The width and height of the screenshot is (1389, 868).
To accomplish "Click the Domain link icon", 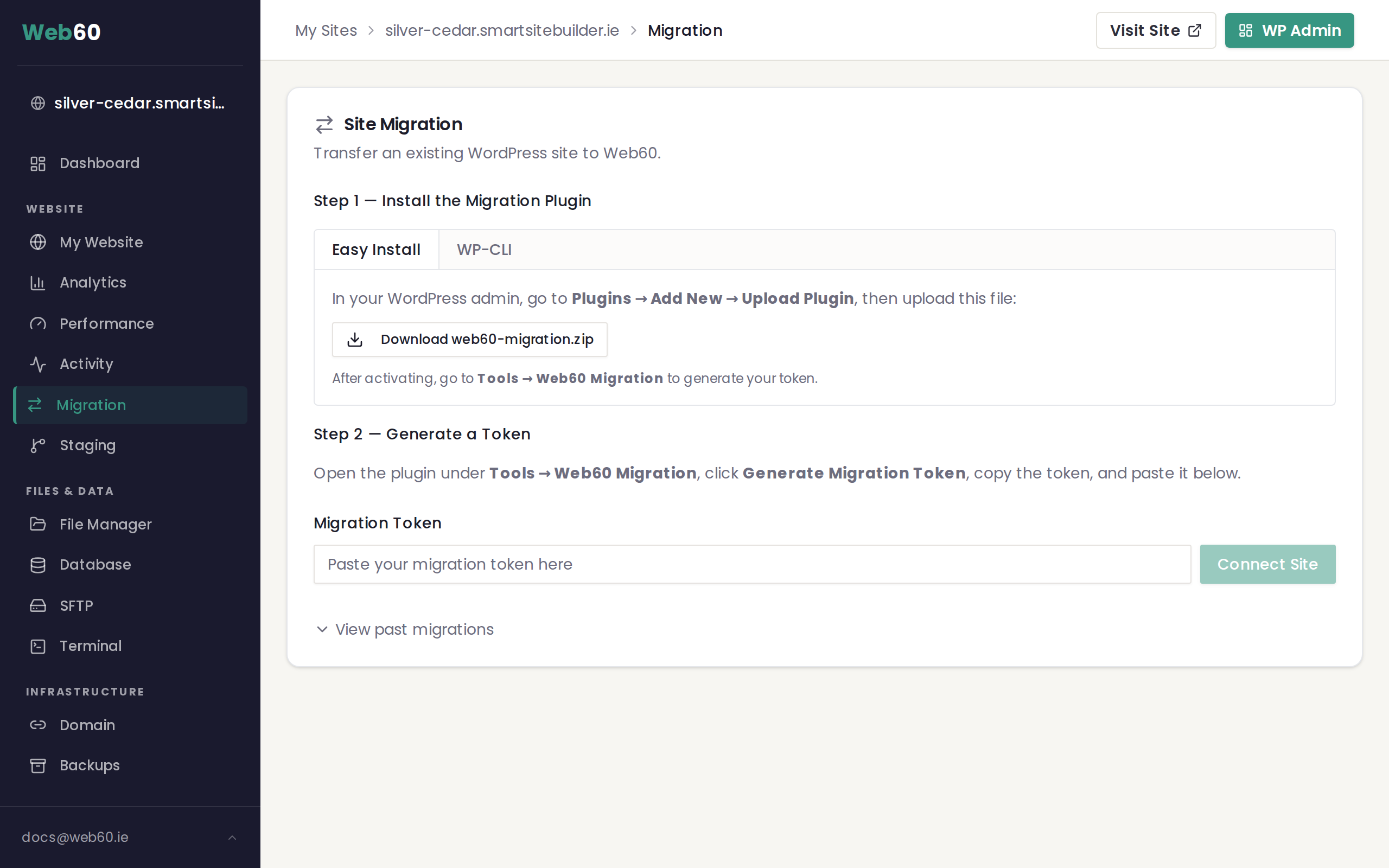I will [38, 724].
